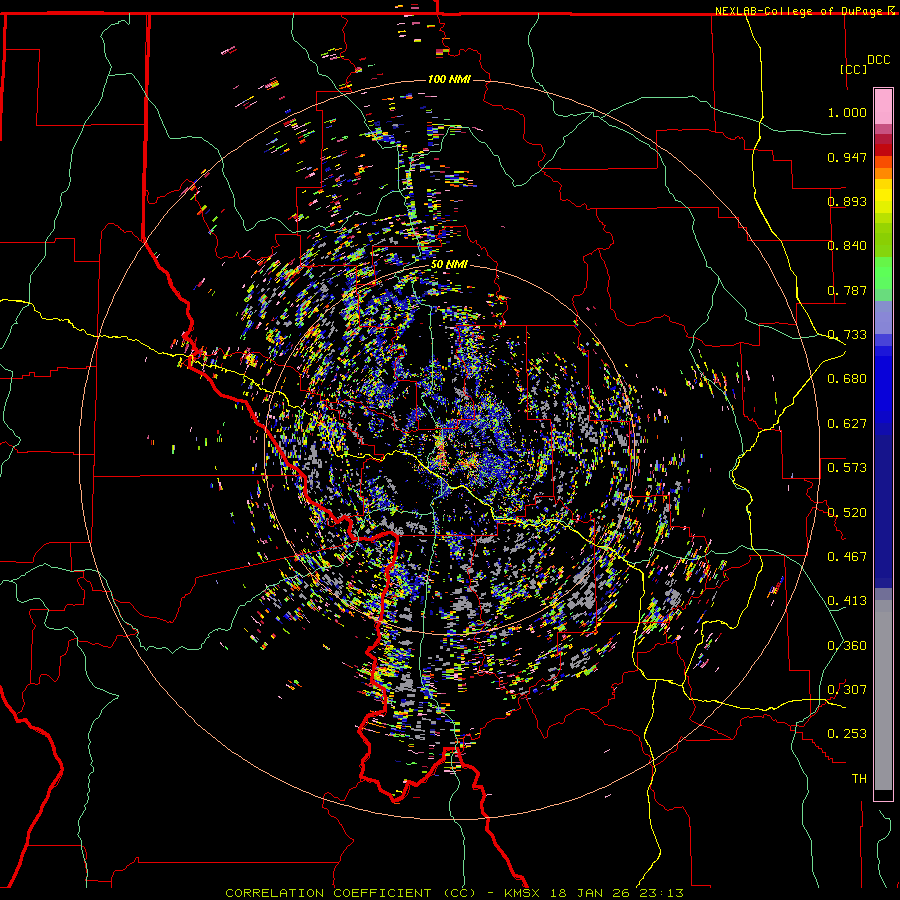Click the NEXLAB-College of DuPage credit text
This screenshot has width=900, height=900.
tap(798, 11)
